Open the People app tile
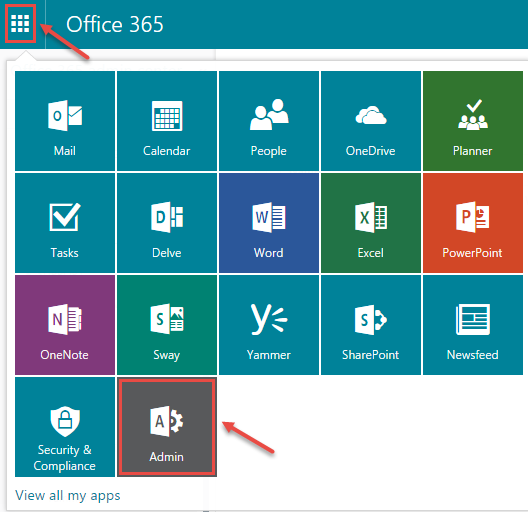The width and height of the screenshot is (528, 512). [x=269, y=121]
